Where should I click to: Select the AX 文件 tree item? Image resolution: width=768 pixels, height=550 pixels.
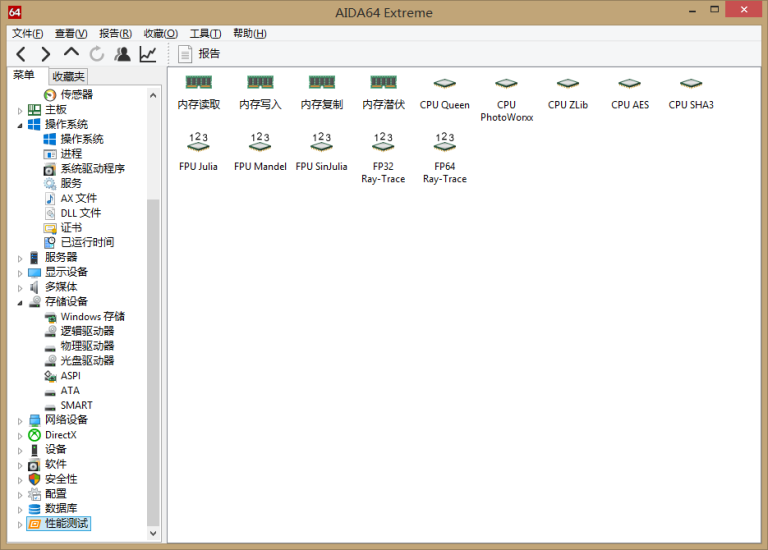click(71, 198)
